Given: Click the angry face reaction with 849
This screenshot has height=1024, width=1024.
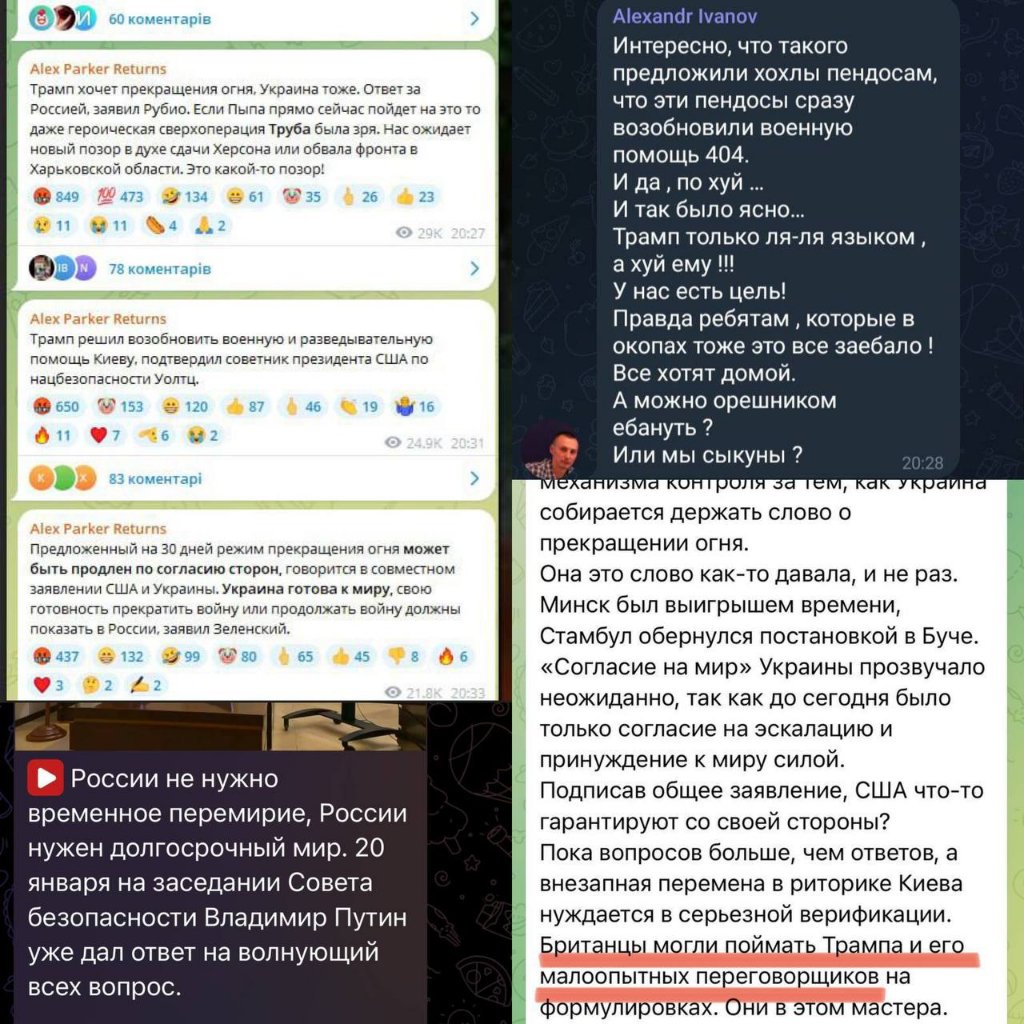Looking at the screenshot, I should coord(56,197).
